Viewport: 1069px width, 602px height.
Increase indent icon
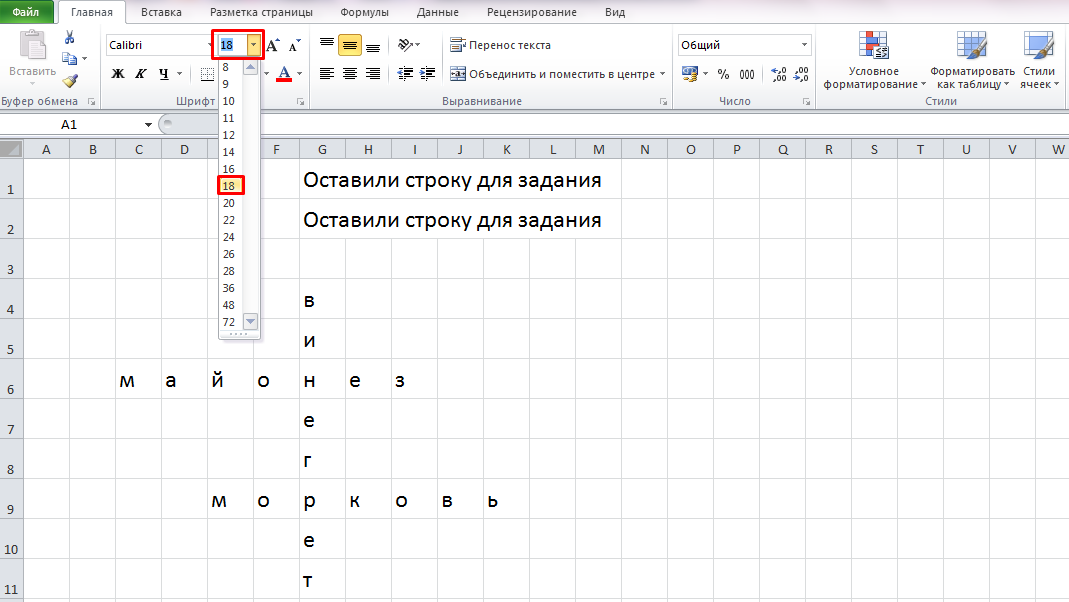(x=428, y=74)
